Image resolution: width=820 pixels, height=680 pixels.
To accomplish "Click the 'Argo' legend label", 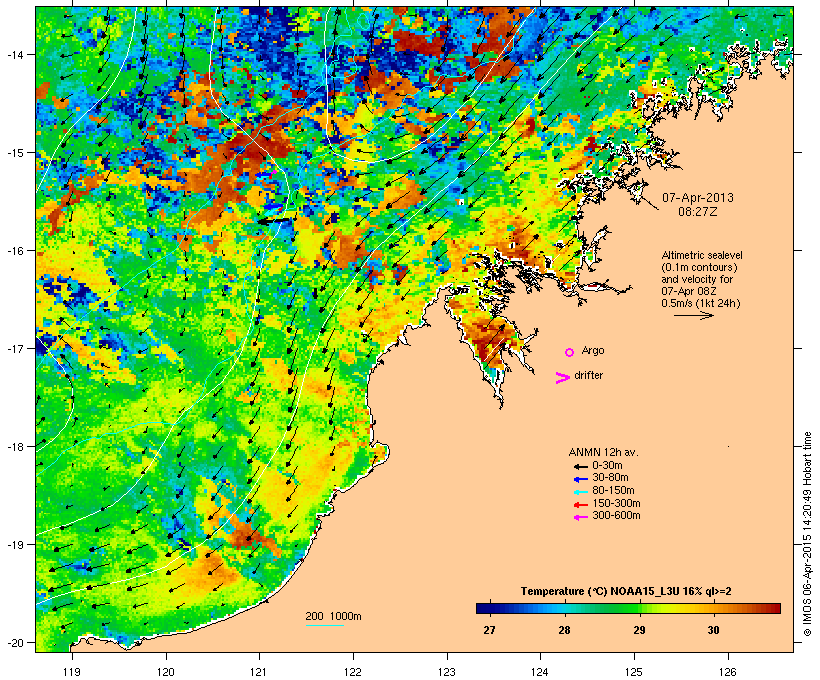I will 593,350.
